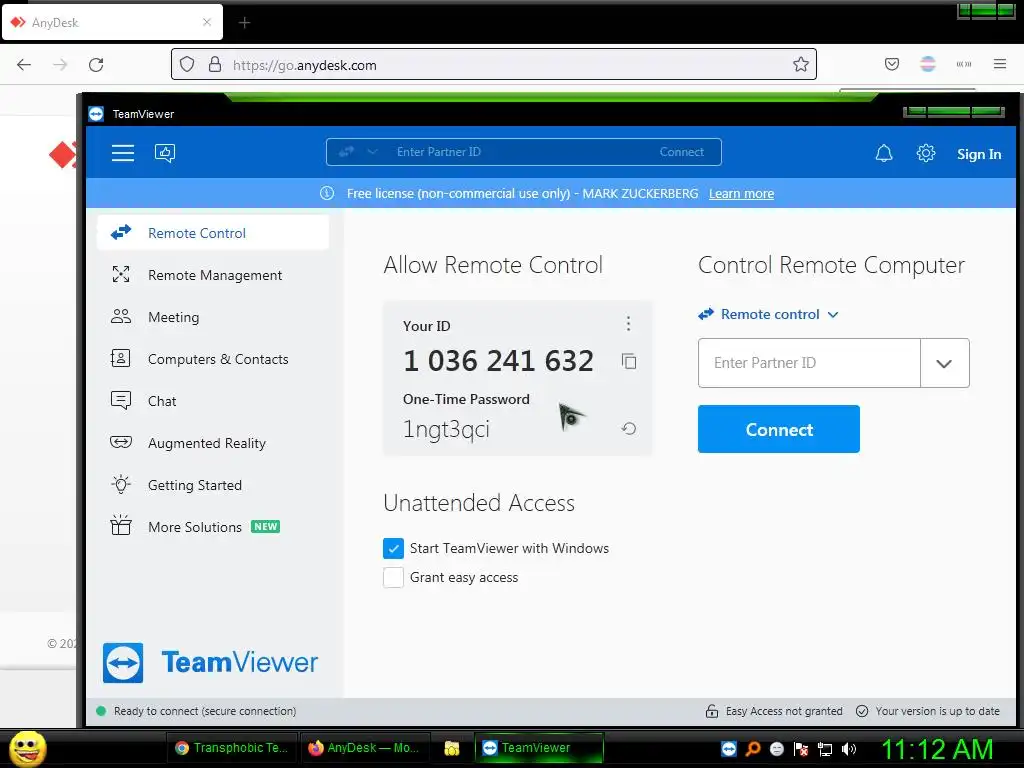Bookmark the page with the star icon
This screenshot has height=768, width=1024.
point(801,64)
